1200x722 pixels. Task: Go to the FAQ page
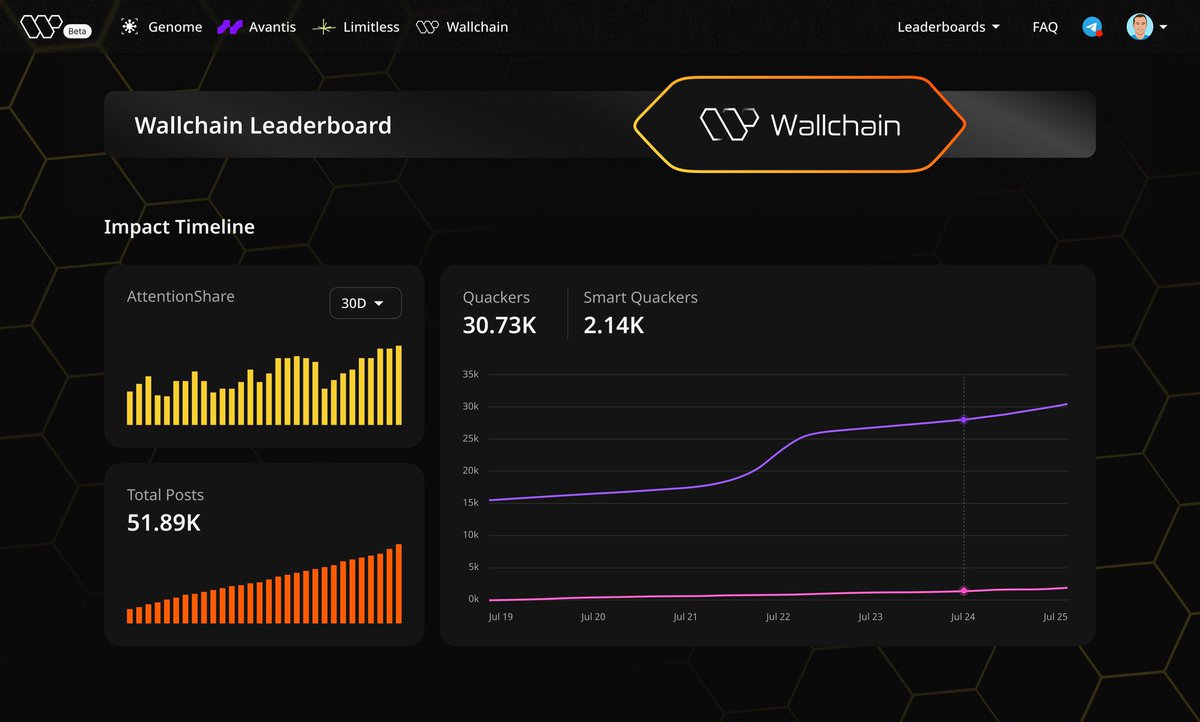1045,27
